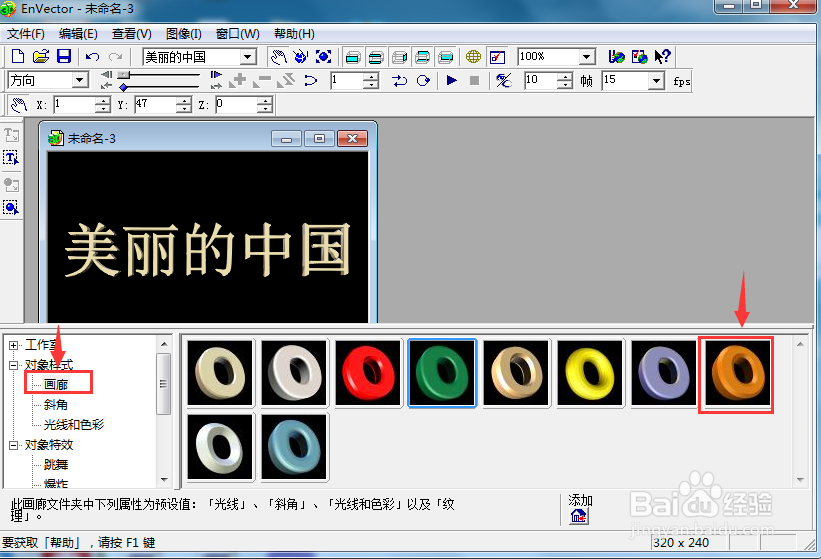Click the Add keyframe plus icon
821x559 pixels.
tap(238, 81)
